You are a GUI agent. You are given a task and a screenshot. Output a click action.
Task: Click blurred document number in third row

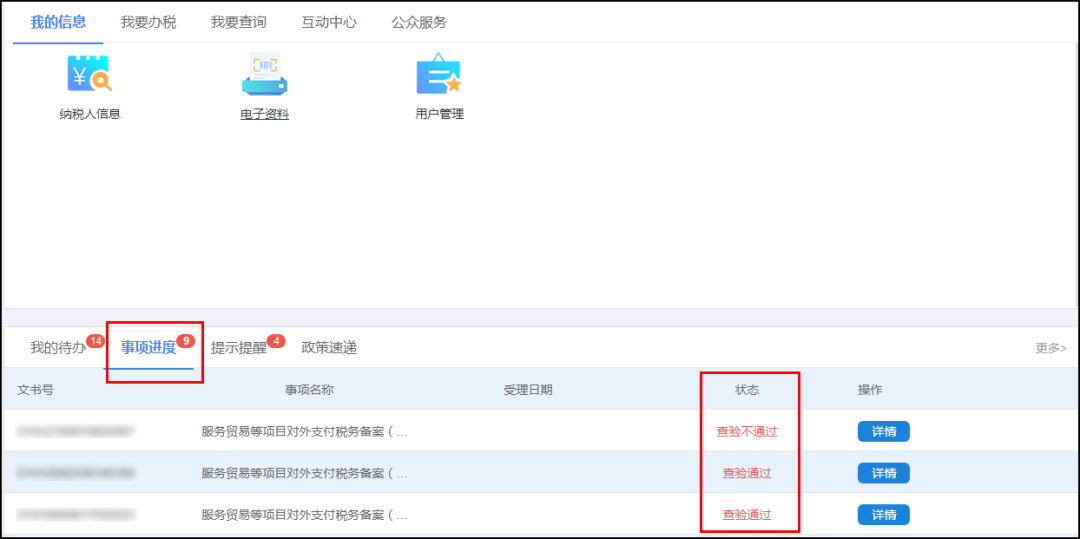(76, 514)
